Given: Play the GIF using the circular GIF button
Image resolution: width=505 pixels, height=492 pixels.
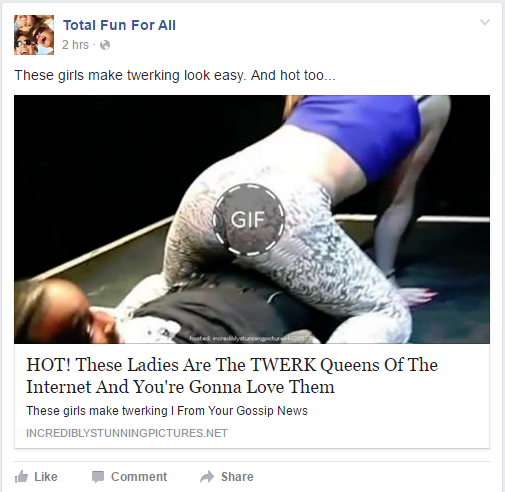Looking at the screenshot, I should coord(249,220).
